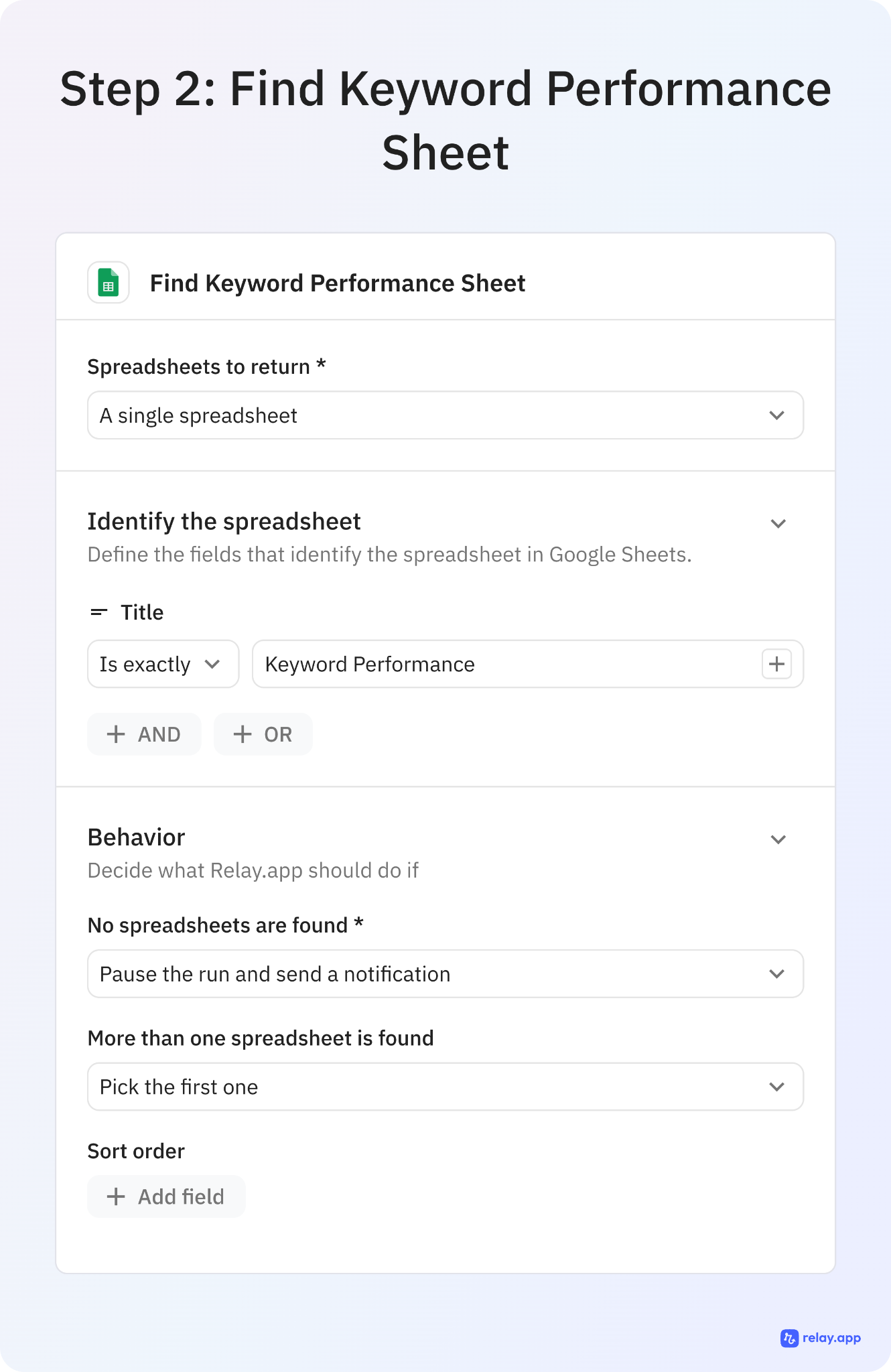Viewport: 891px width, 1372px height.
Task: Click the text-type icon beside Title
Action: 99,612
